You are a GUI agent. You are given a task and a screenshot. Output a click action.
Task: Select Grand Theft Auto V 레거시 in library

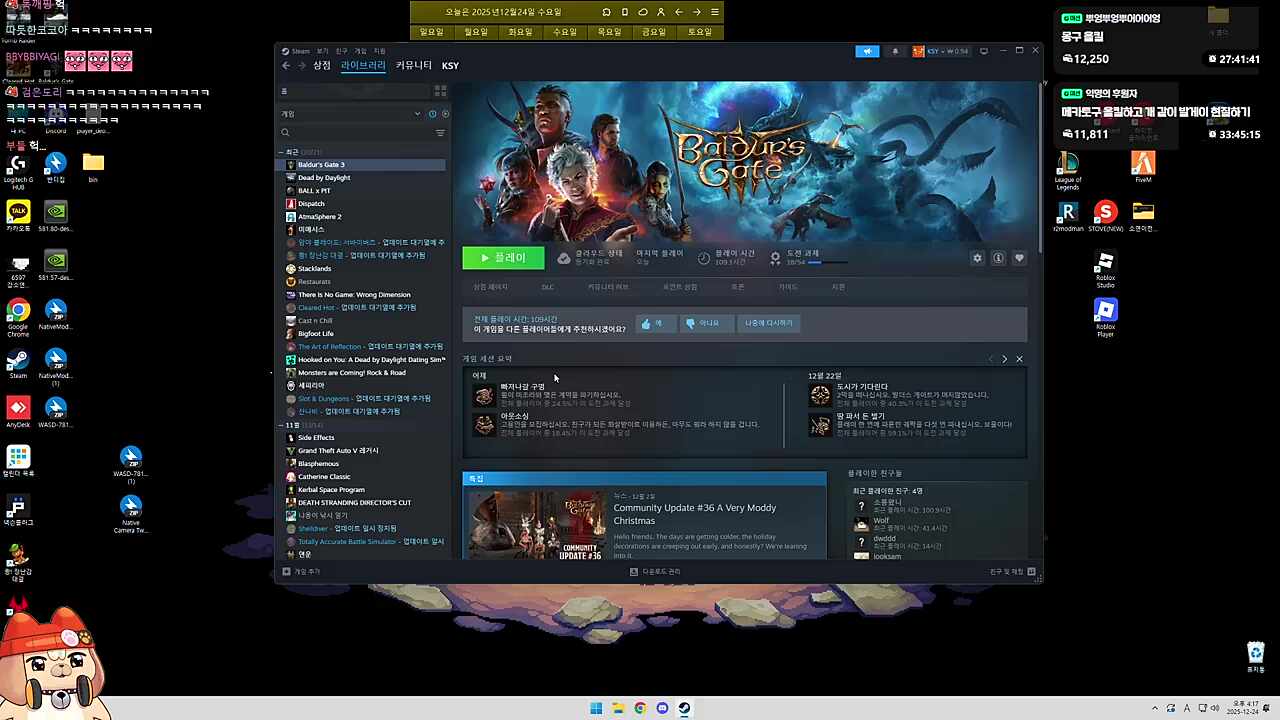(x=338, y=451)
